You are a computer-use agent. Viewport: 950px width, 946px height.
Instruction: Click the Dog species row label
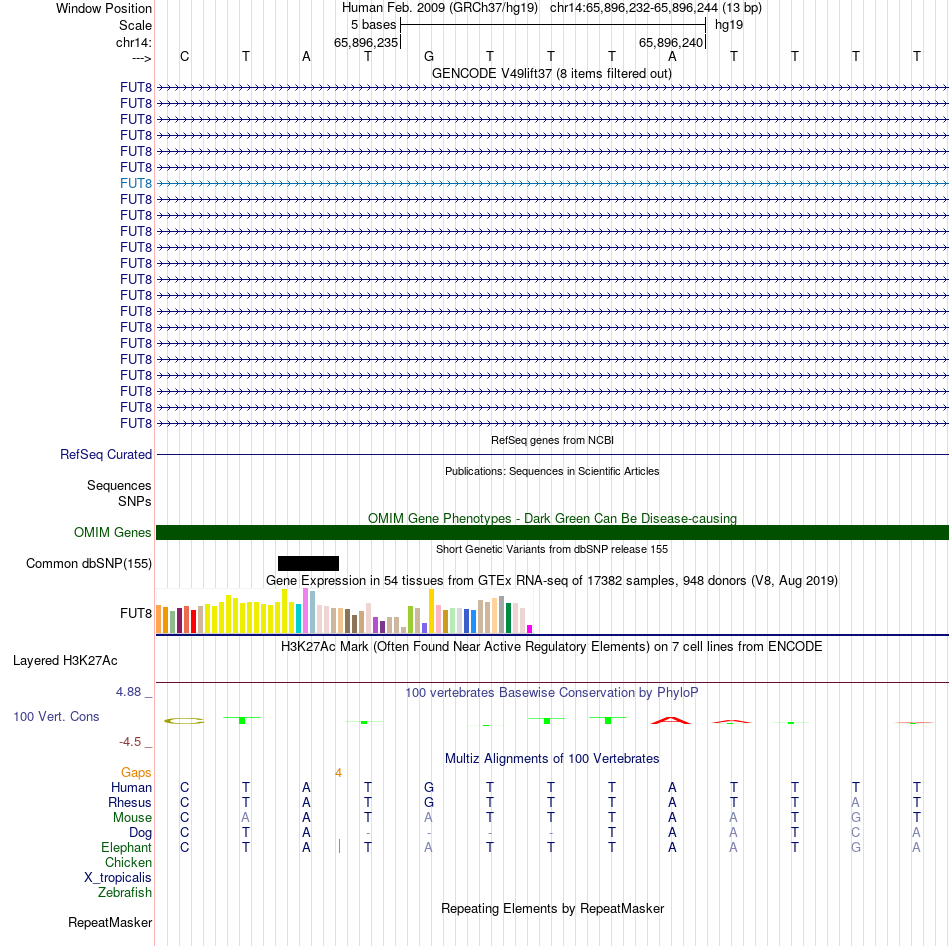tap(141, 833)
